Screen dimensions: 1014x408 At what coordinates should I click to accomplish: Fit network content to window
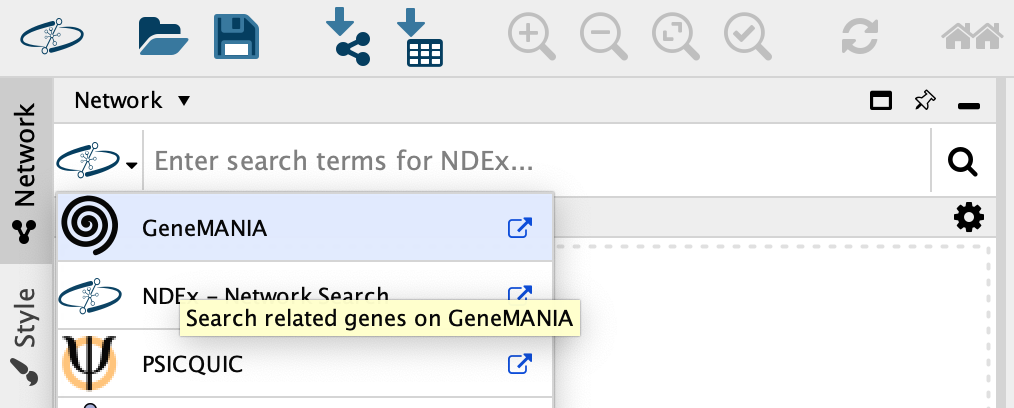coord(675,37)
